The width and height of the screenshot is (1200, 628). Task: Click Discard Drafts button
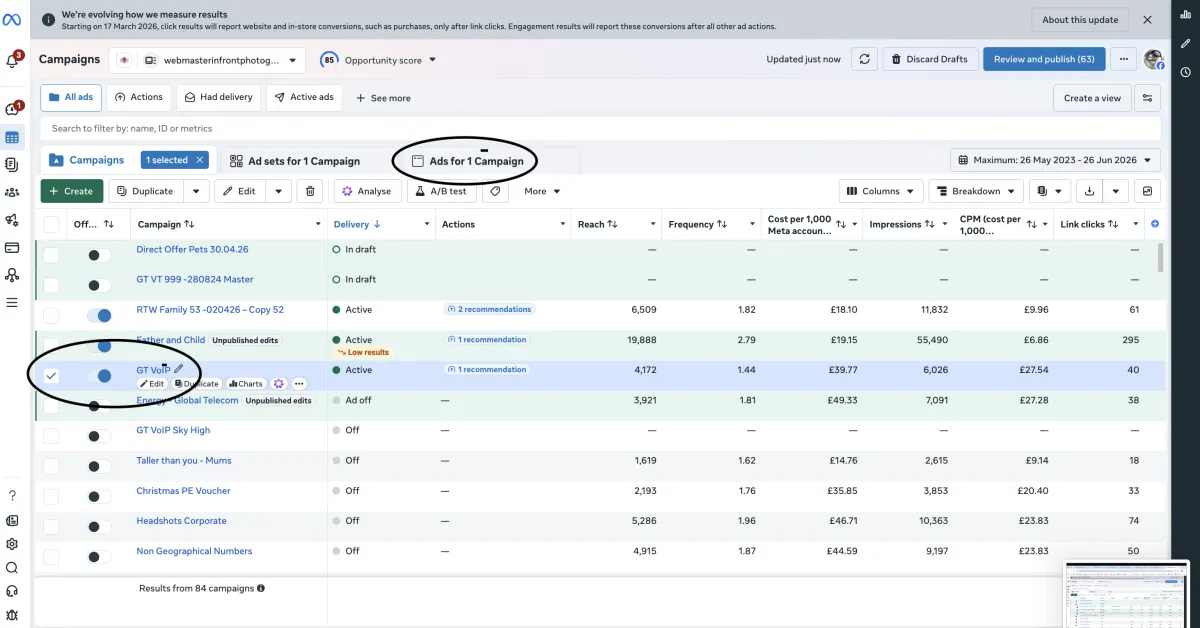[930, 59]
